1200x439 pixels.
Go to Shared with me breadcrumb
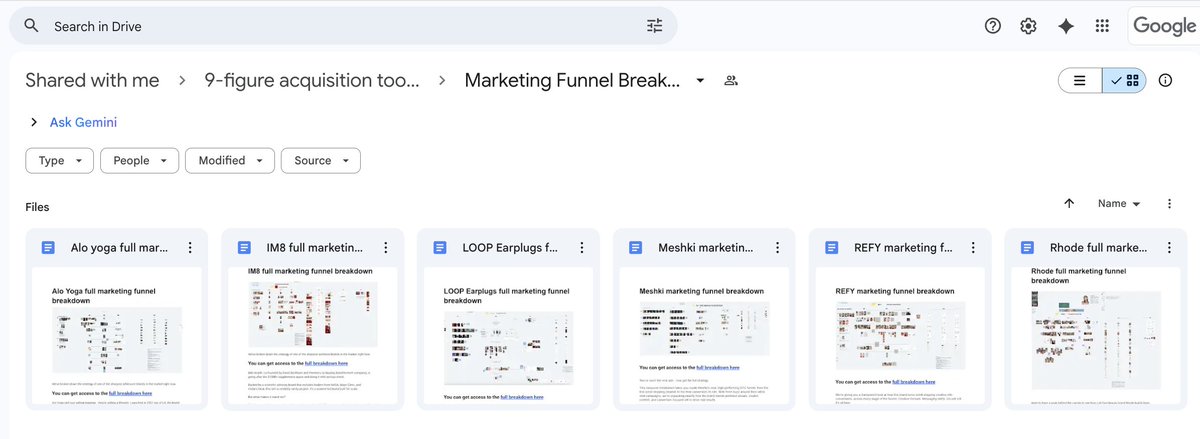(92, 81)
